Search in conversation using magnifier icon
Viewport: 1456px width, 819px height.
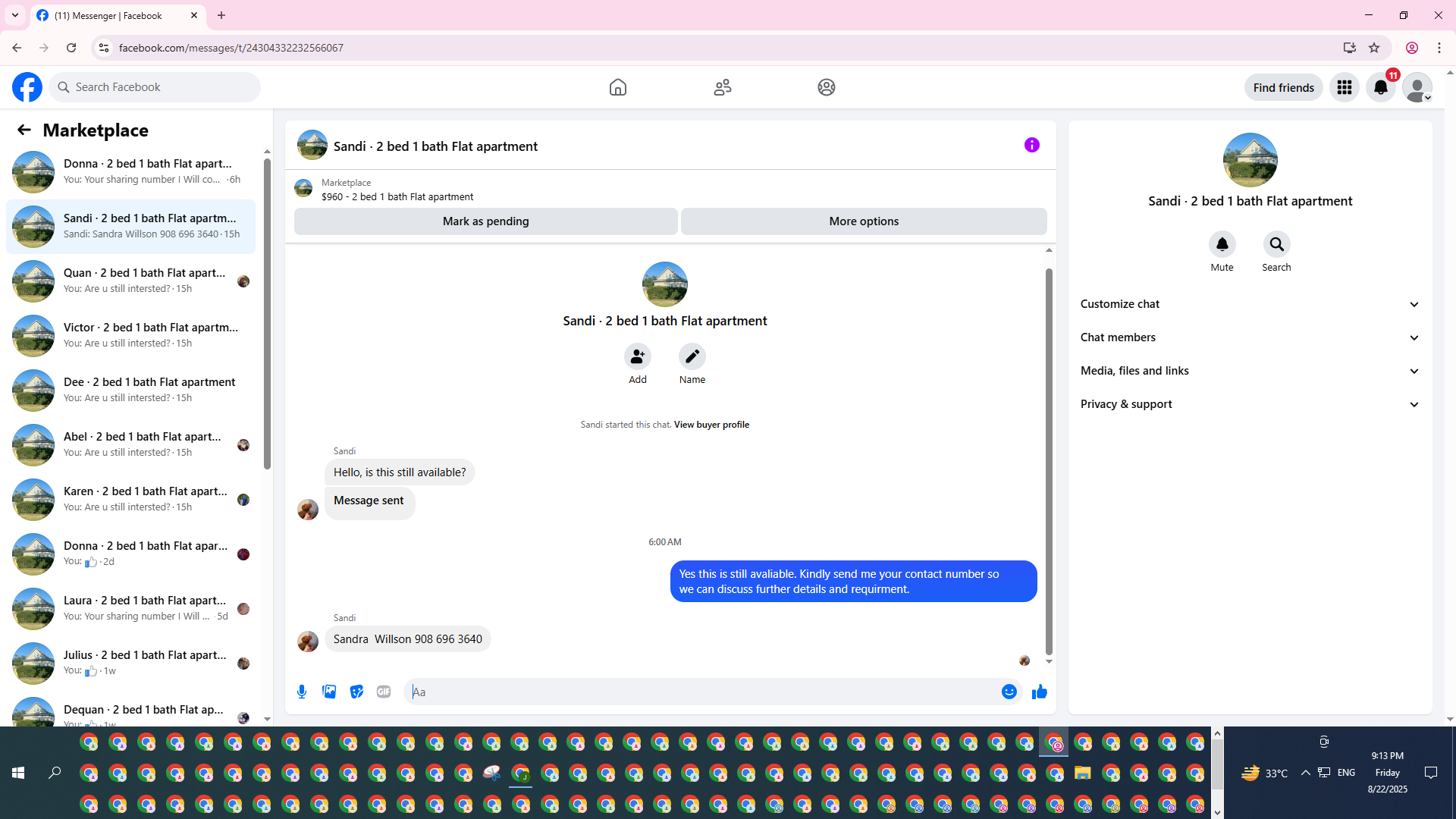(x=1276, y=244)
